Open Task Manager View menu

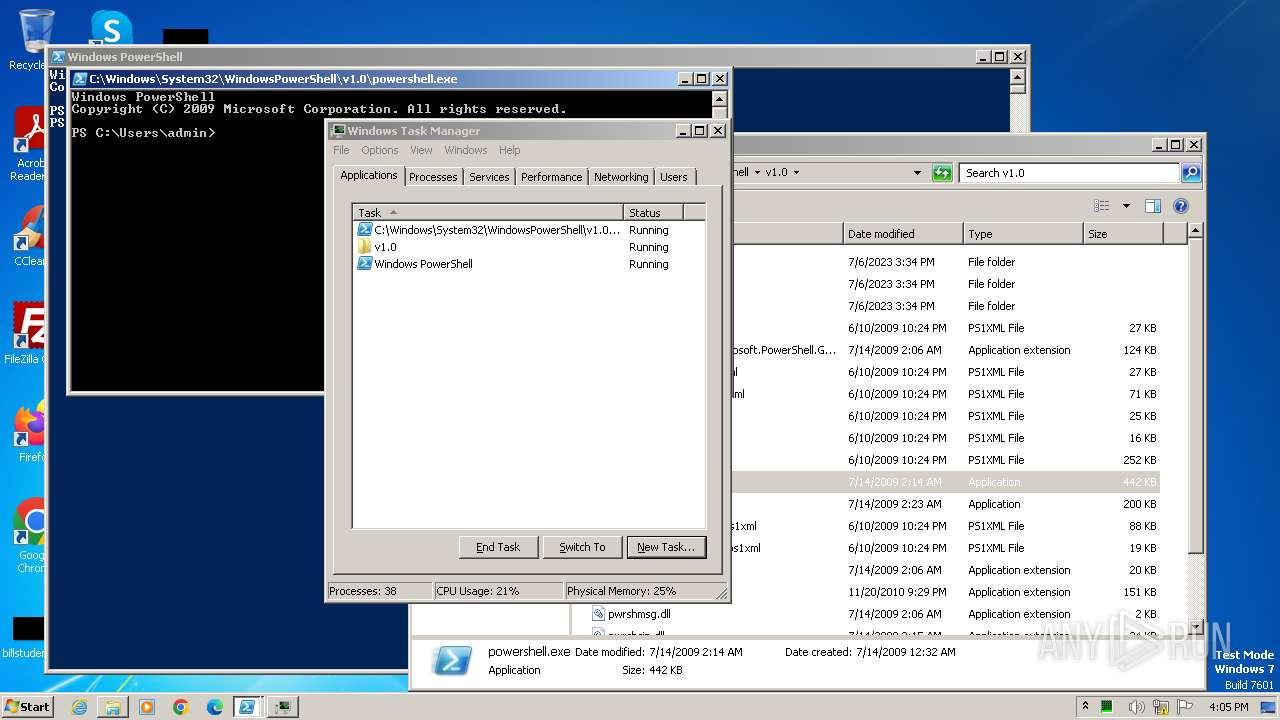pyautogui.click(x=421, y=150)
